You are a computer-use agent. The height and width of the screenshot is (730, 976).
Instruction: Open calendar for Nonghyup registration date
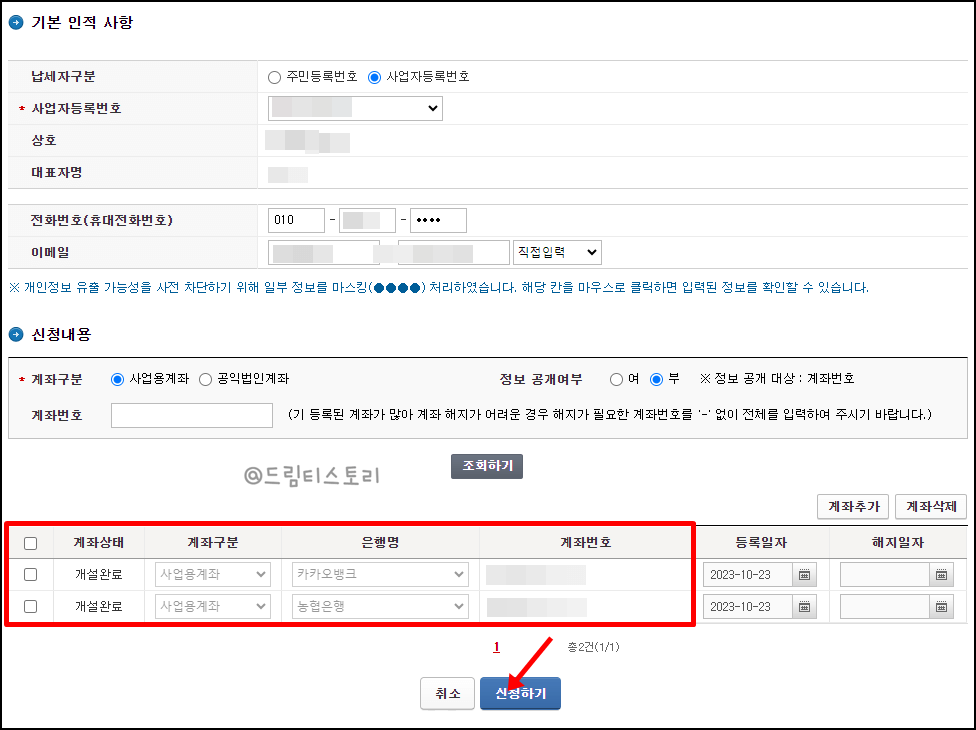coord(805,606)
